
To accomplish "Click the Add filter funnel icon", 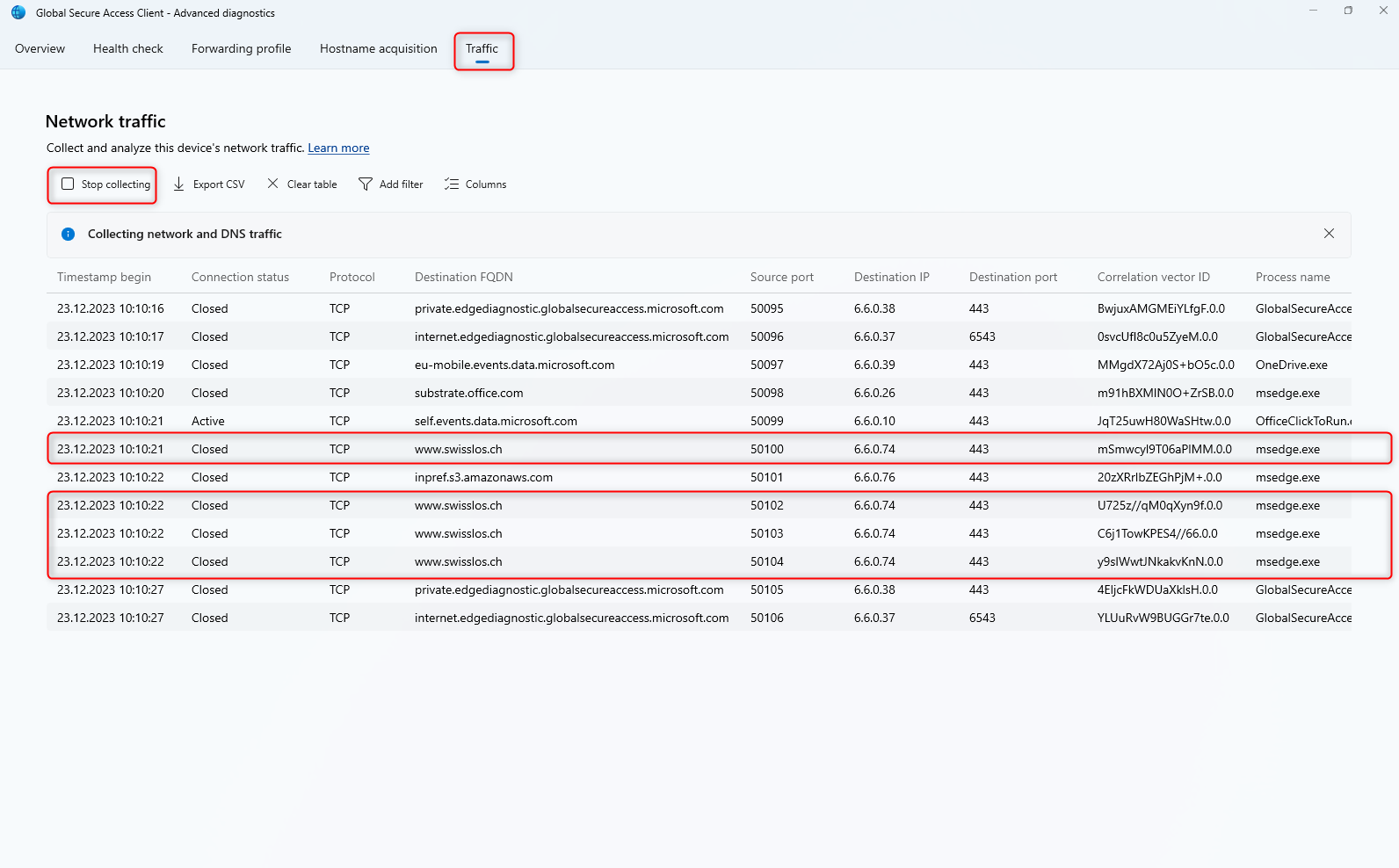I will (366, 184).
